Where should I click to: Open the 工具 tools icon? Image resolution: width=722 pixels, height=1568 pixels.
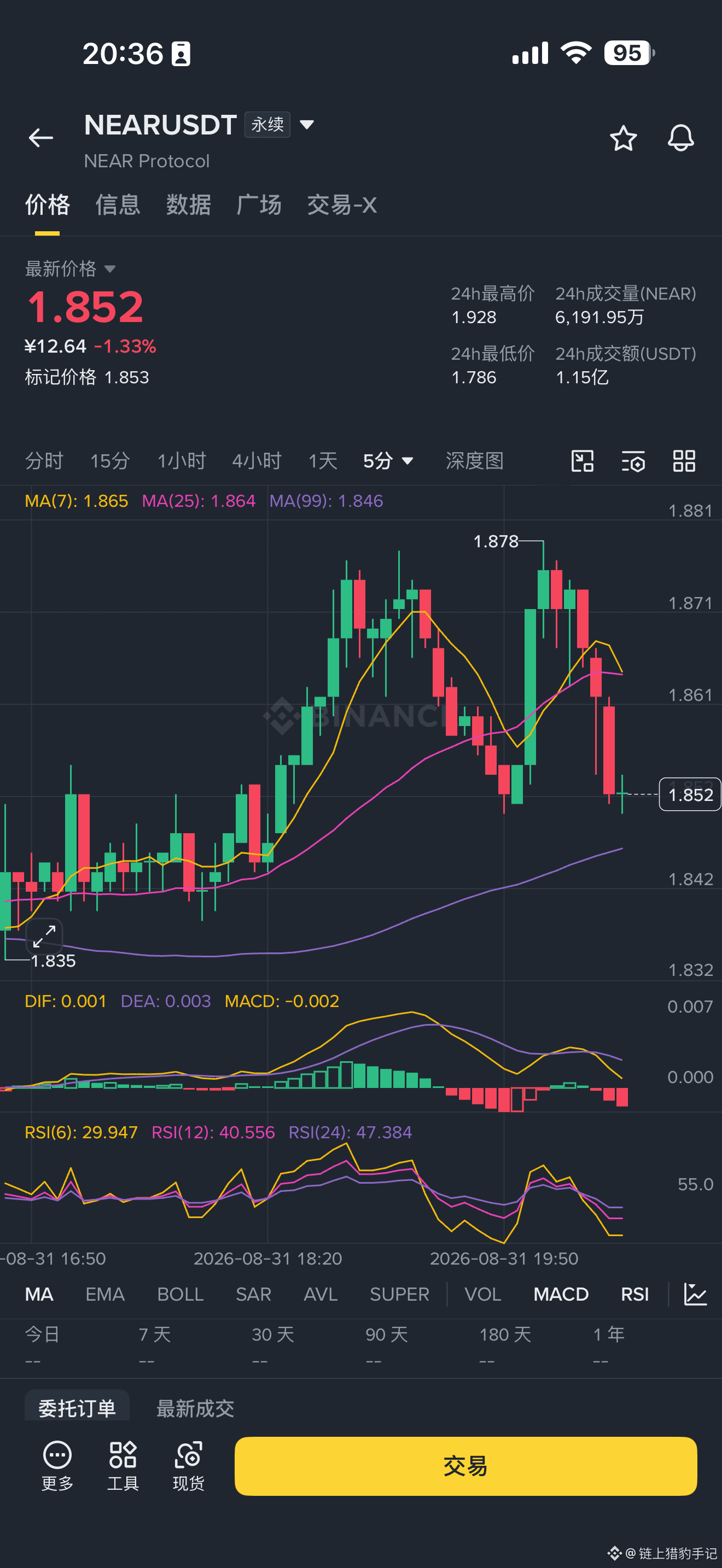click(x=123, y=1466)
